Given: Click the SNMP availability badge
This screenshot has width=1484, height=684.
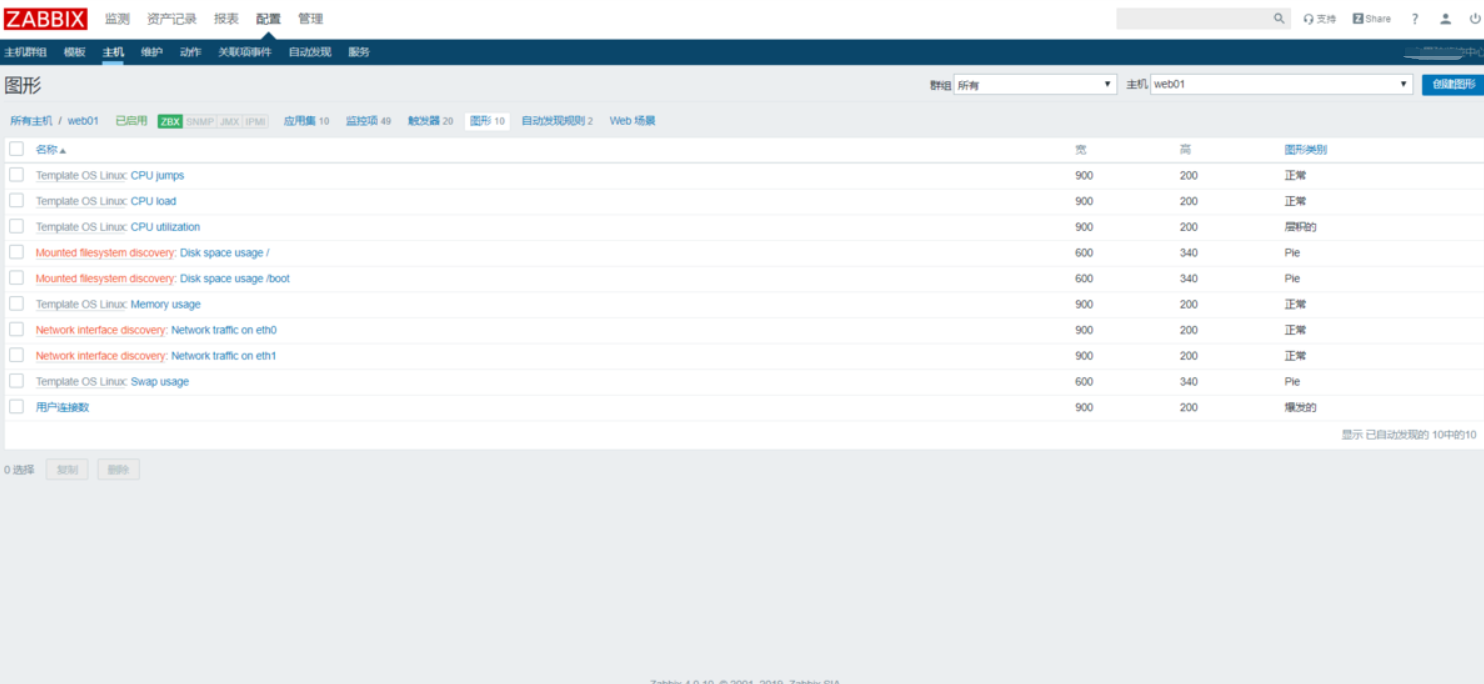Looking at the screenshot, I should point(200,122).
